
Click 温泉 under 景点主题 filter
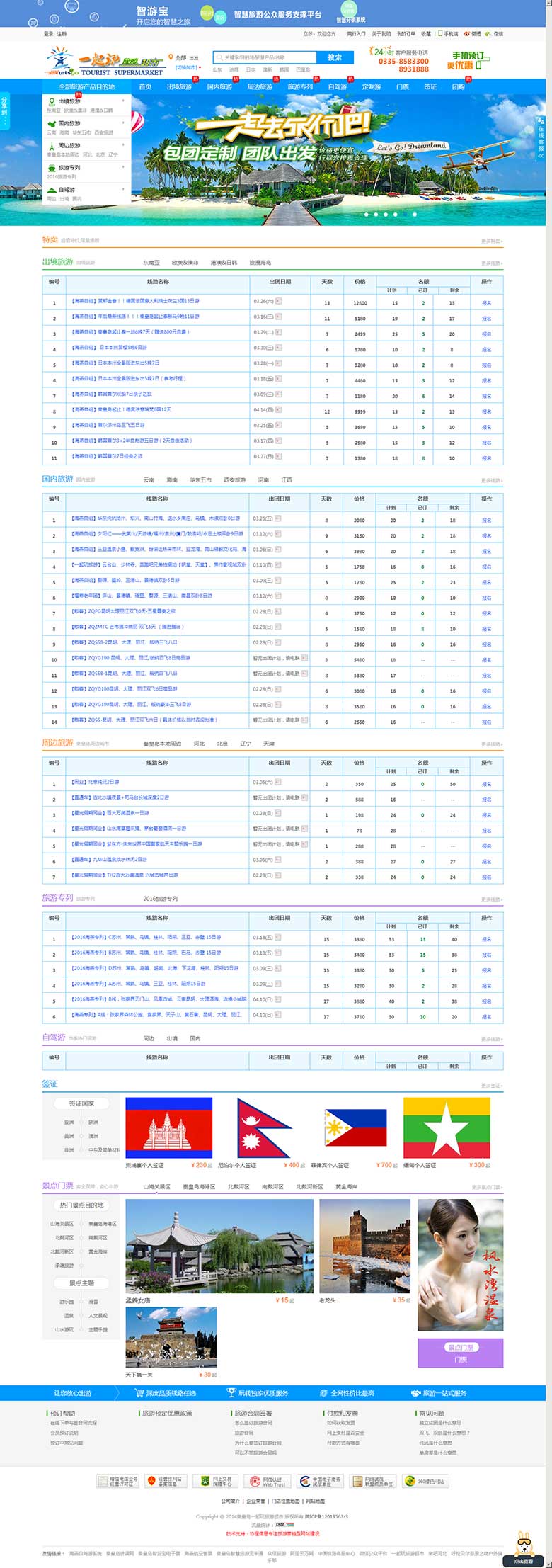[x=69, y=1315]
